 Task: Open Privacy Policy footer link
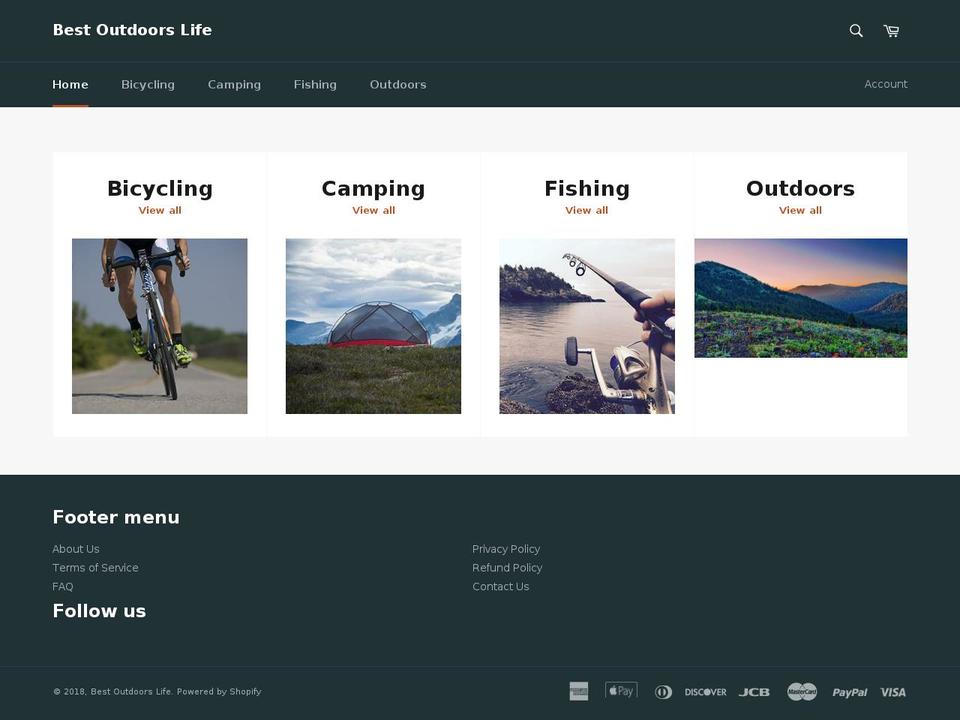(506, 549)
